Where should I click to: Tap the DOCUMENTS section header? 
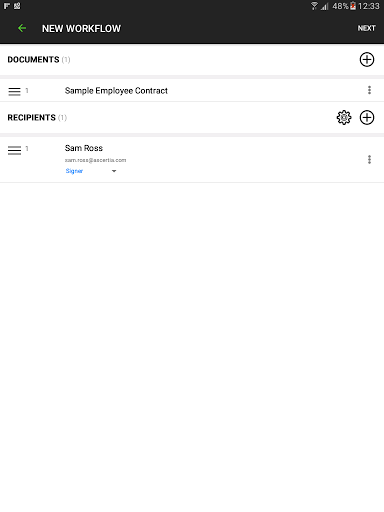pyautogui.click(x=33, y=60)
